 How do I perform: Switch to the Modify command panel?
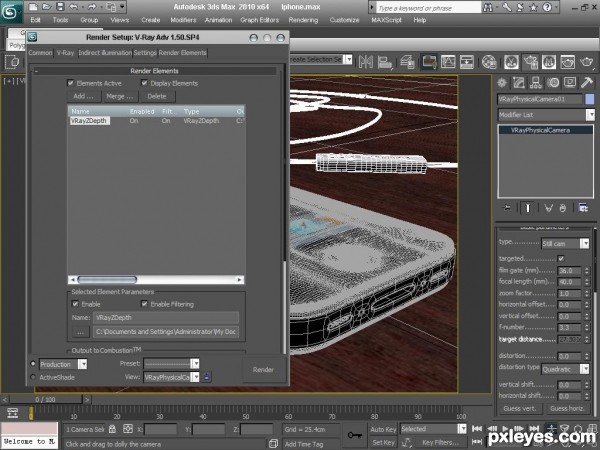tap(518, 83)
